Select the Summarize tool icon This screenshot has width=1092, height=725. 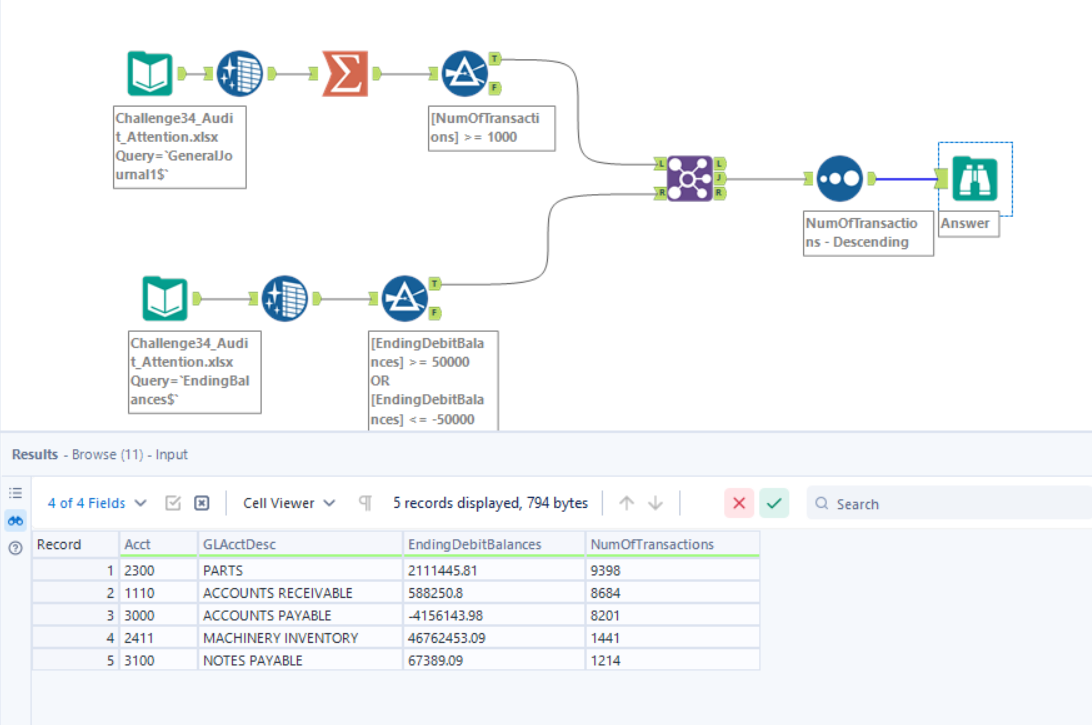pyautogui.click(x=345, y=74)
